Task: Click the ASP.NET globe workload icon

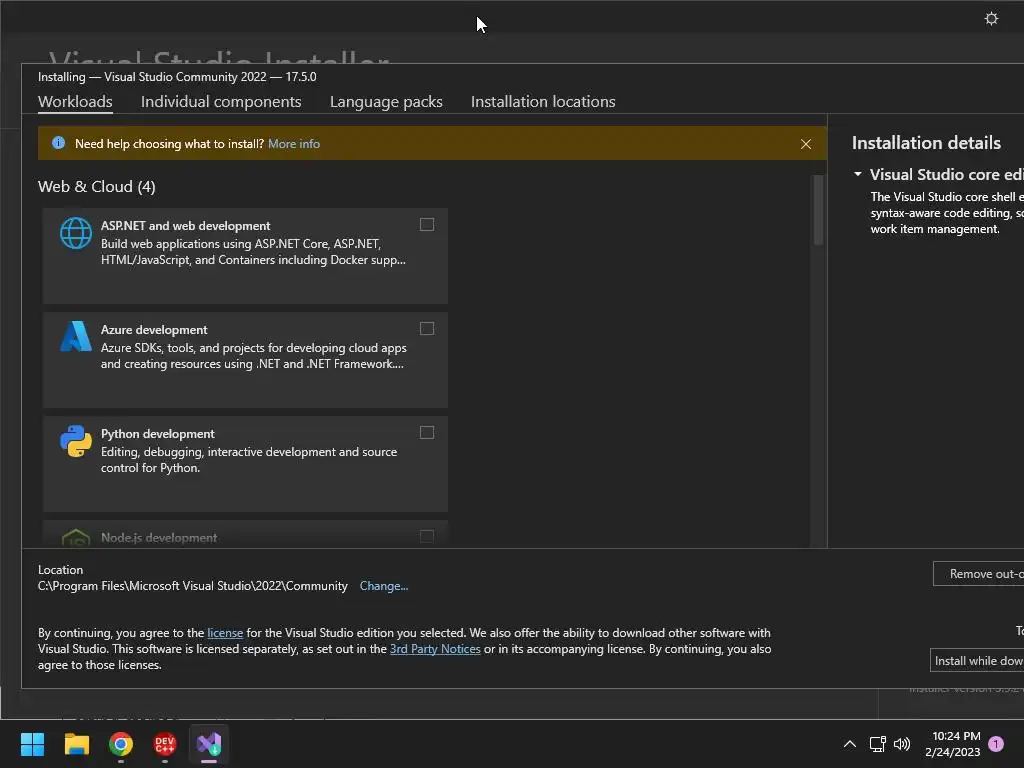Action: click(76, 233)
